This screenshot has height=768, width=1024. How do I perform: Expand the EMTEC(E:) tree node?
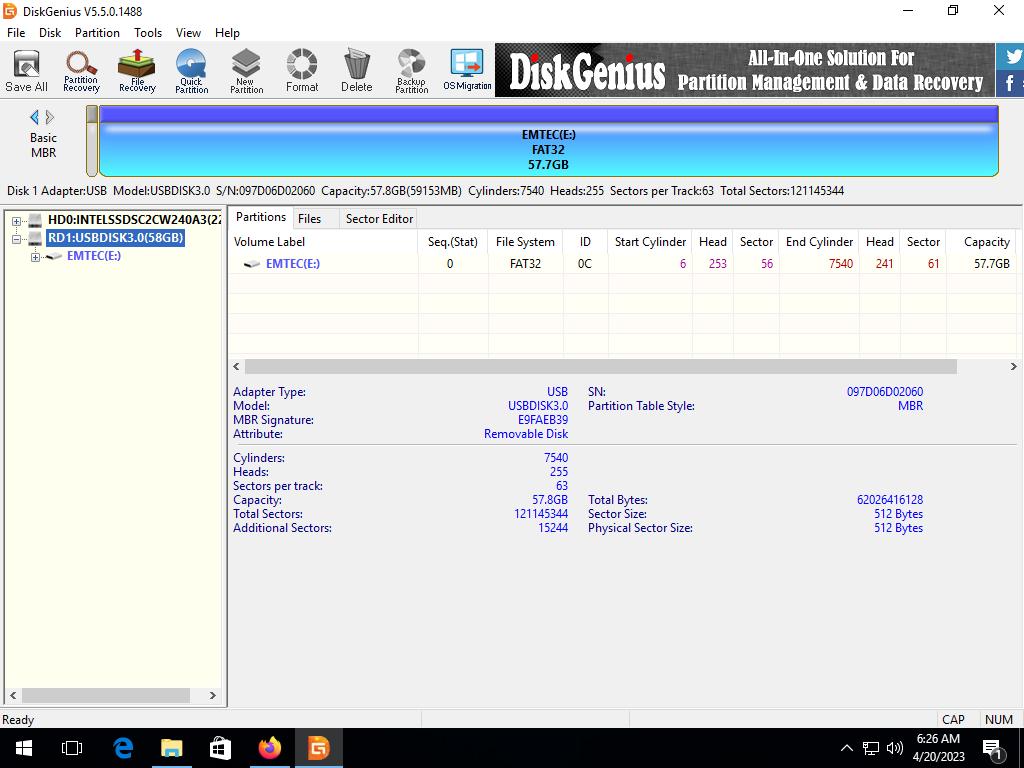click(35, 257)
